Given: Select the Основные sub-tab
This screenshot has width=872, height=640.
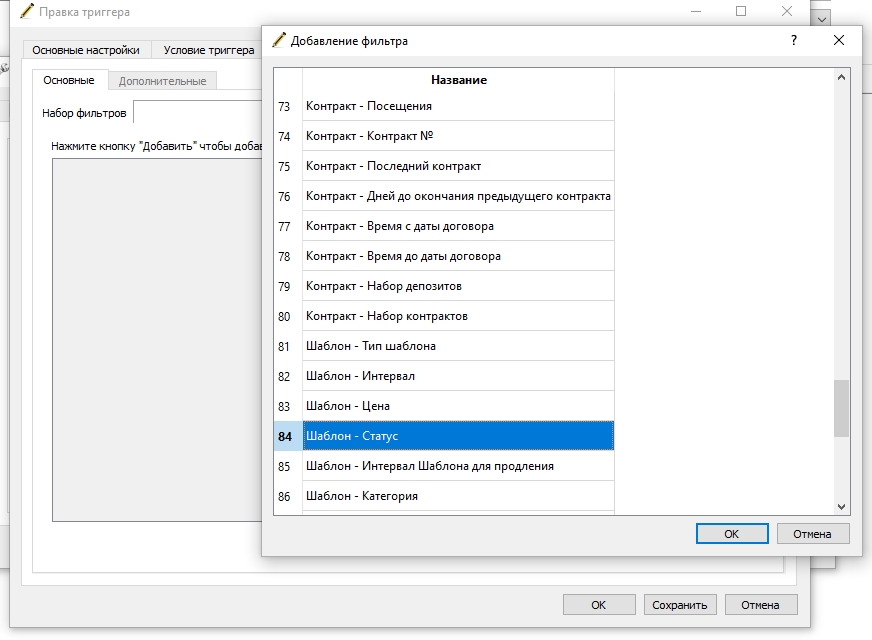Looking at the screenshot, I should tap(69, 80).
